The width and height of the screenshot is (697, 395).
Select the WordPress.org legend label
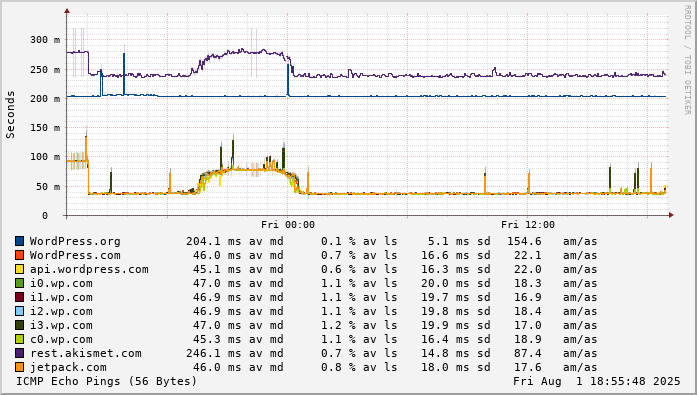point(75,241)
